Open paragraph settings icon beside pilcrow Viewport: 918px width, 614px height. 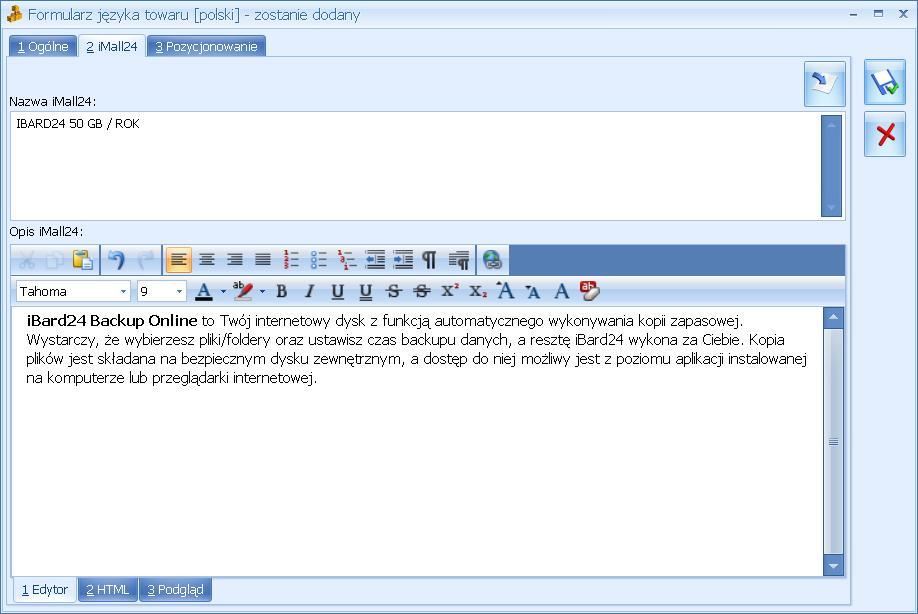pos(458,260)
